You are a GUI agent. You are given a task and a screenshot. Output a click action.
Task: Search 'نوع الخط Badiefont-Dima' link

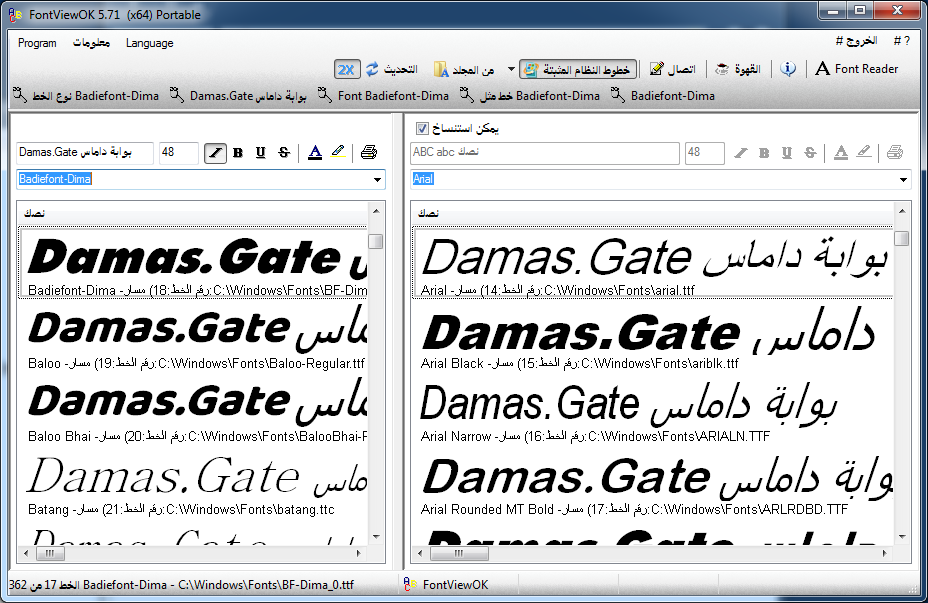click(x=86, y=96)
